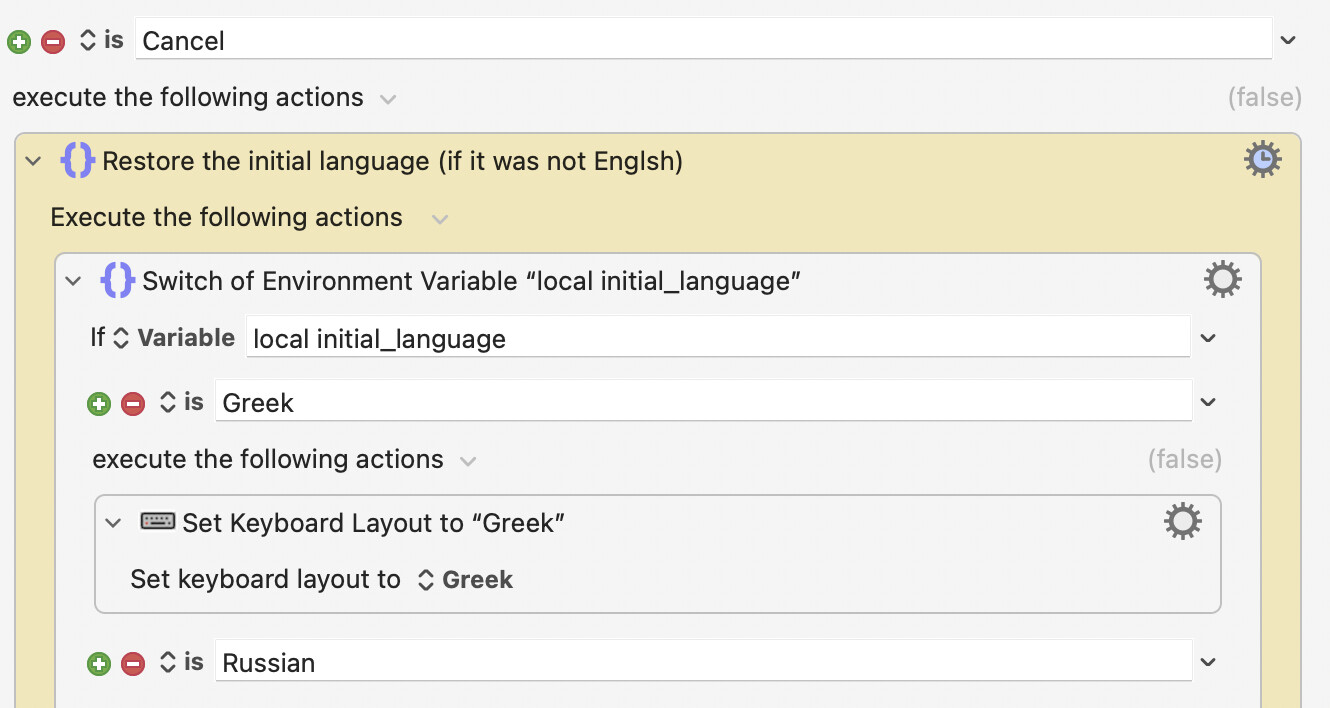Remove the Russian case with minus button

coord(132,664)
